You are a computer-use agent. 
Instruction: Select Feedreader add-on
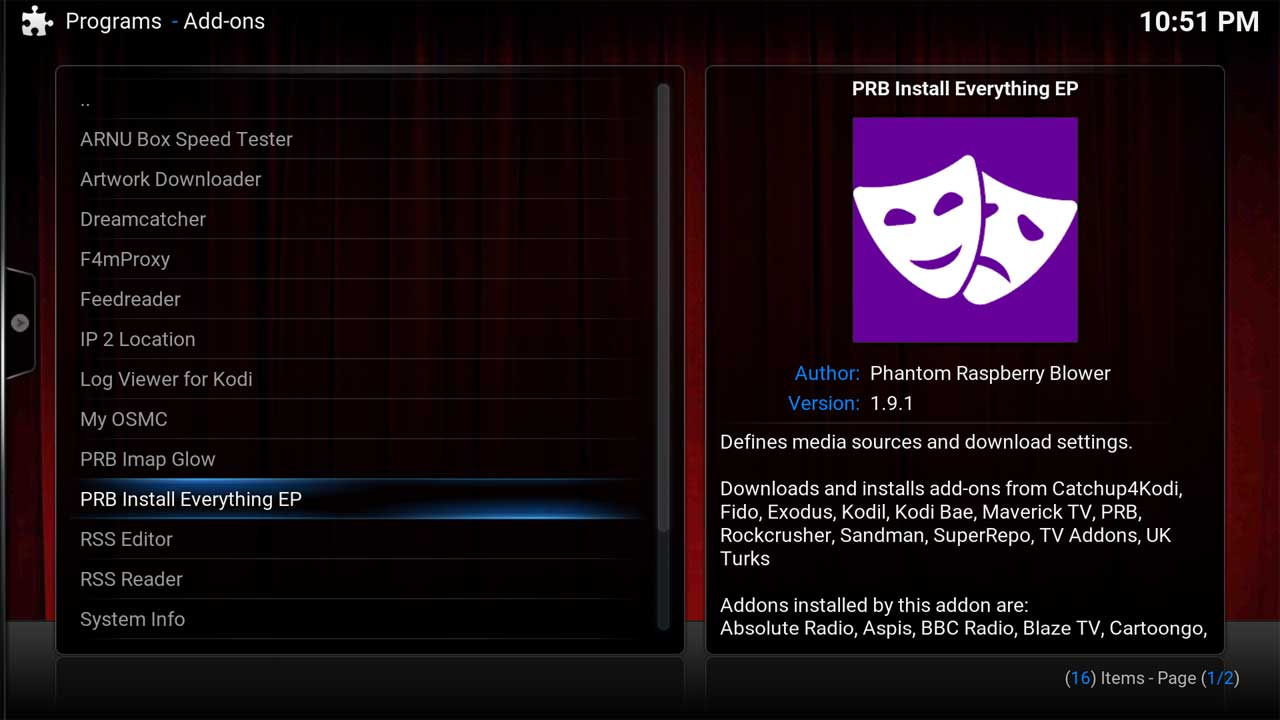point(358,299)
